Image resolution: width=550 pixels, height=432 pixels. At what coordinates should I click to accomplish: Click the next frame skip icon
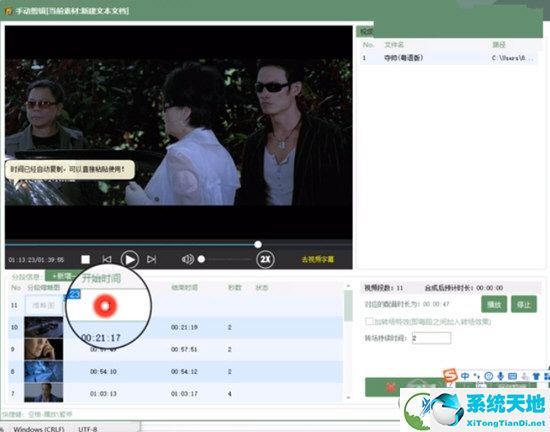pyautogui.click(x=152, y=259)
